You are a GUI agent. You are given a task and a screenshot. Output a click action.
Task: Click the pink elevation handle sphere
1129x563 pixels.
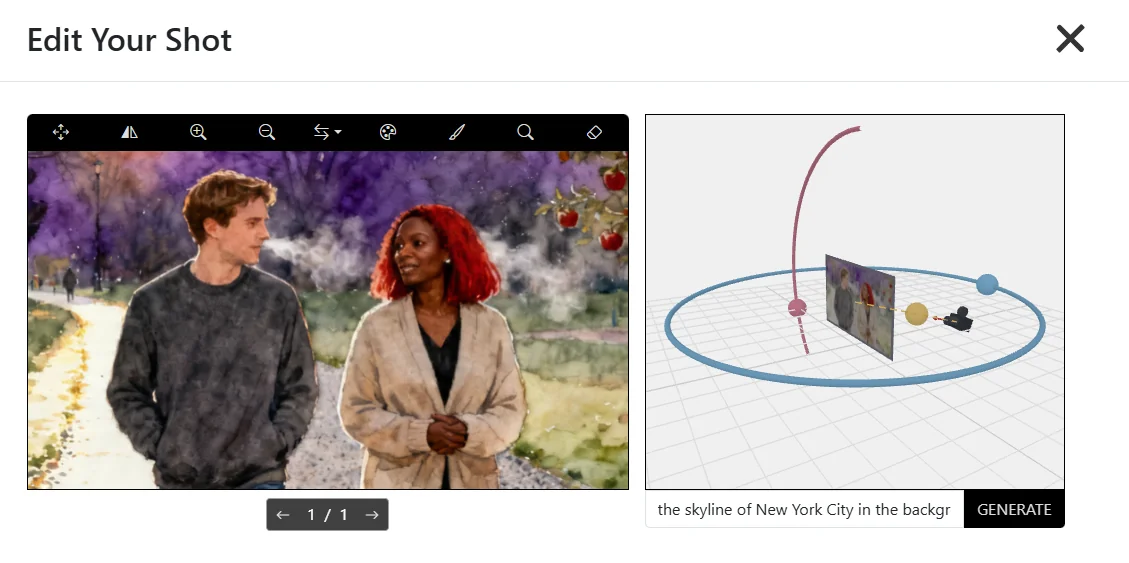click(797, 308)
